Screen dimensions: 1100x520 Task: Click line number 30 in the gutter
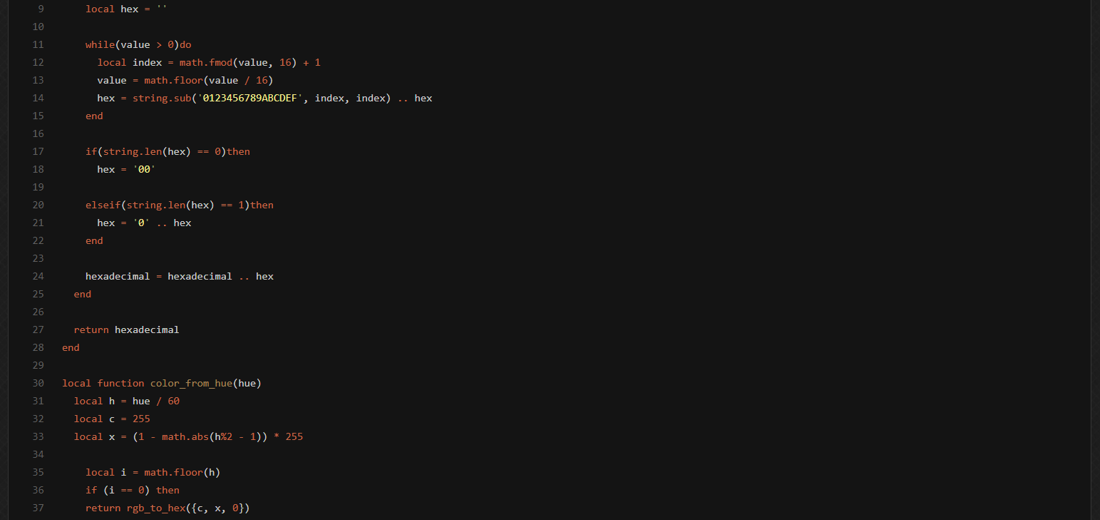click(x=38, y=383)
